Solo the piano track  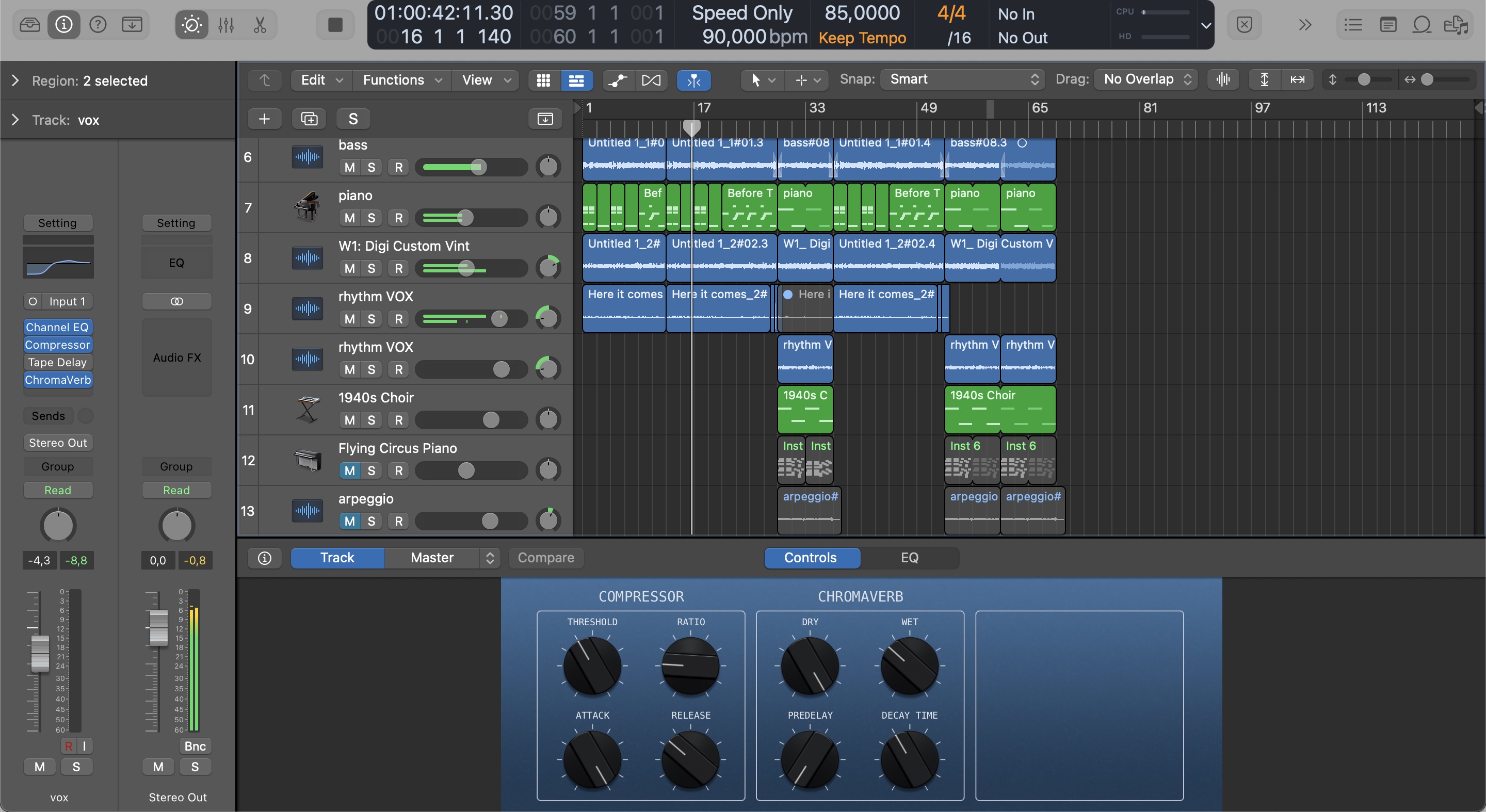point(372,218)
